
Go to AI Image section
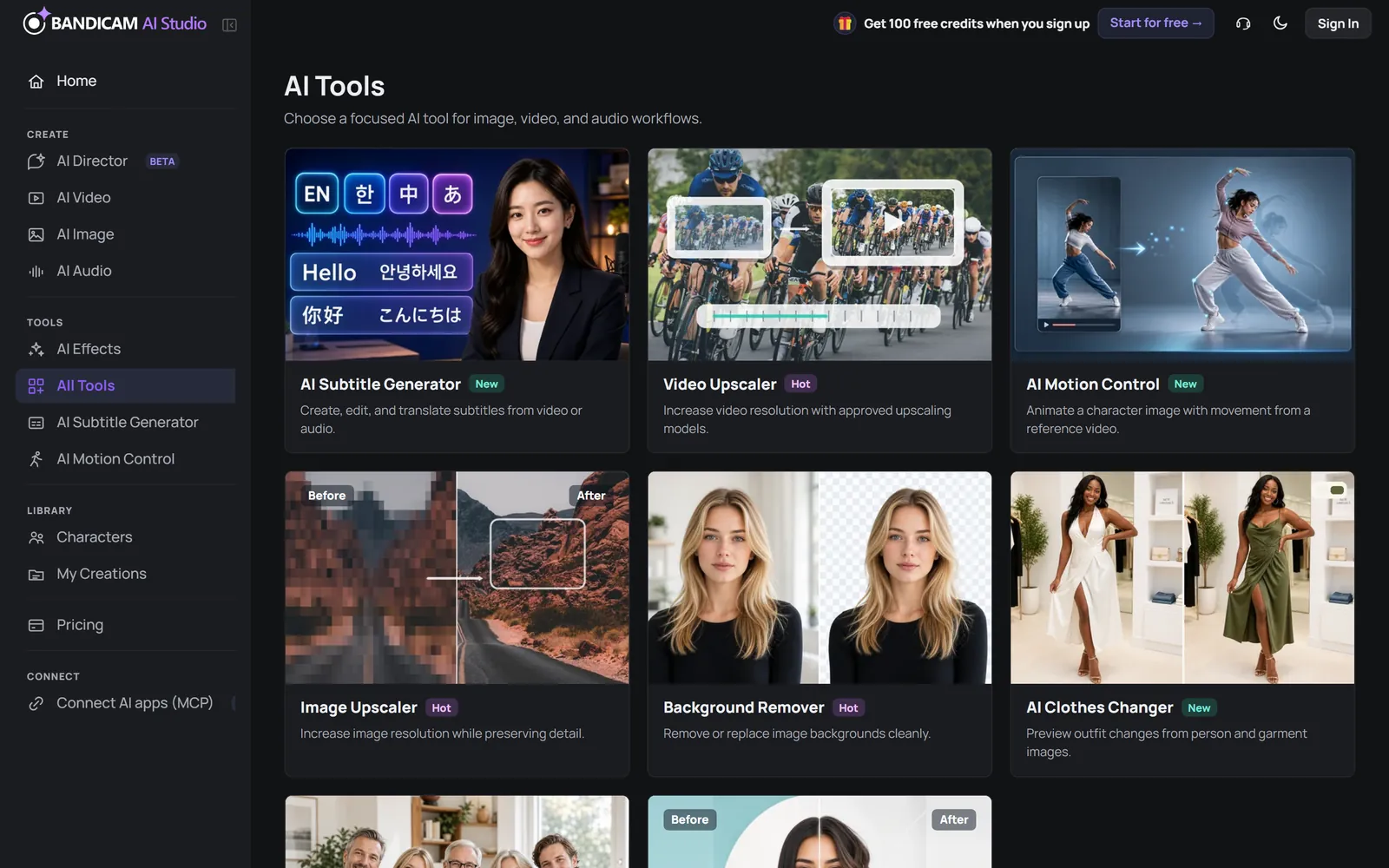click(x=126, y=234)
